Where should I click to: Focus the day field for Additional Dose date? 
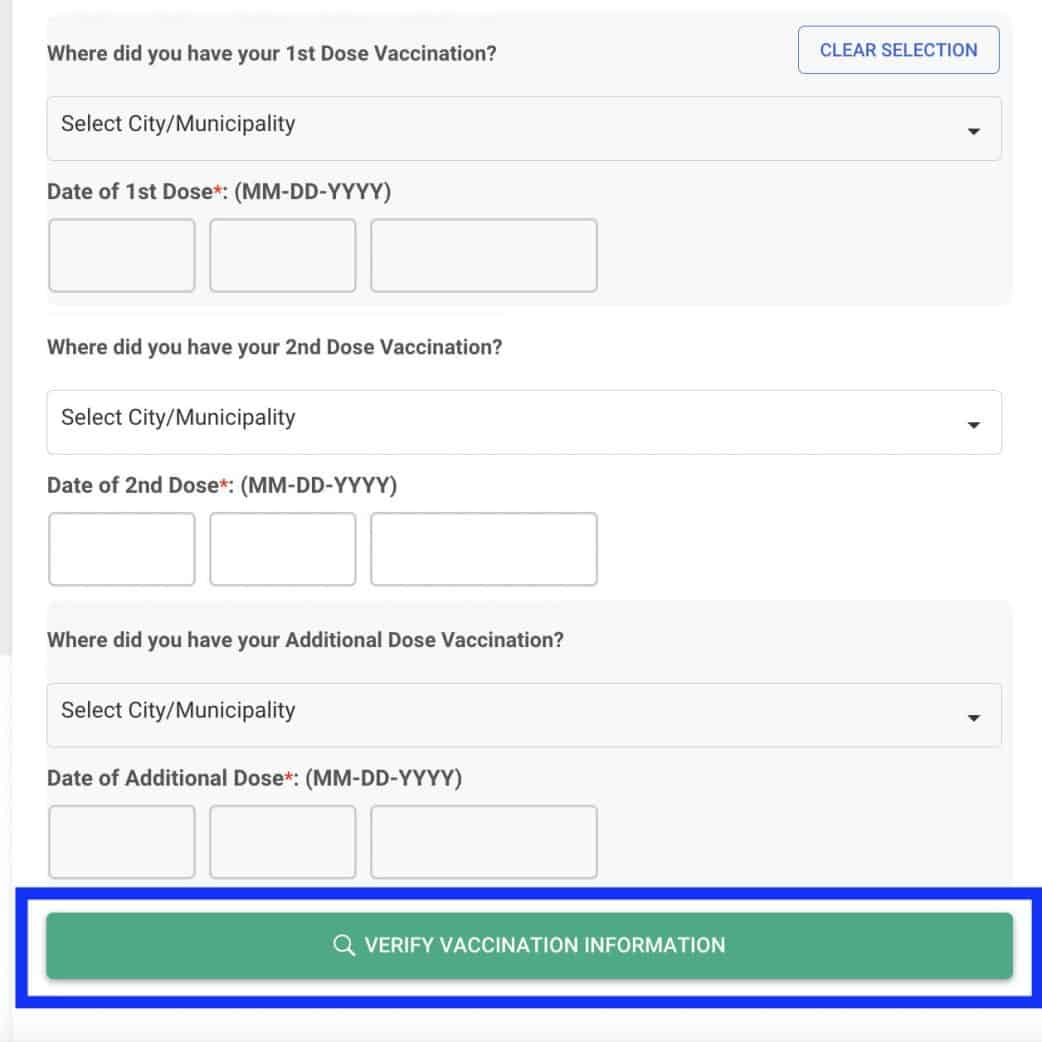pyautogui.click(x=282, y=842)
